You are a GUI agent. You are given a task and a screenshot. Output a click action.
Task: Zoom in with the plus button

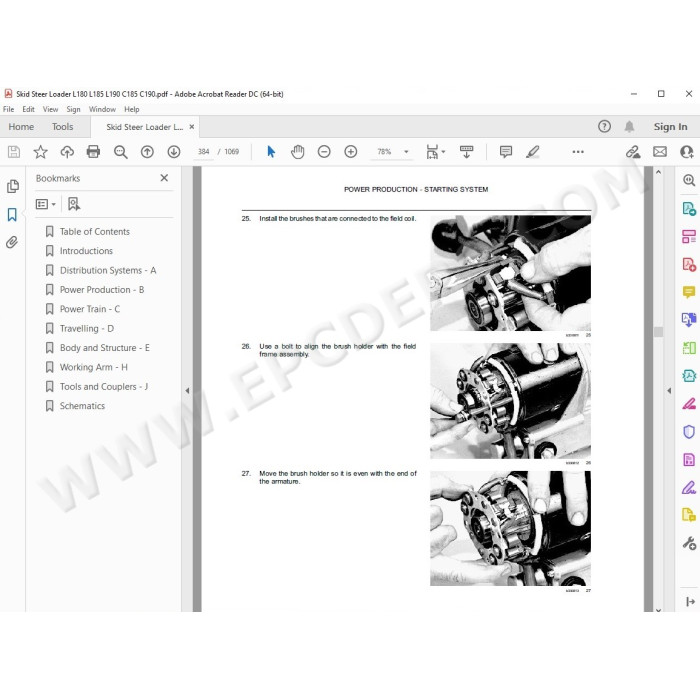coord(351,152)
